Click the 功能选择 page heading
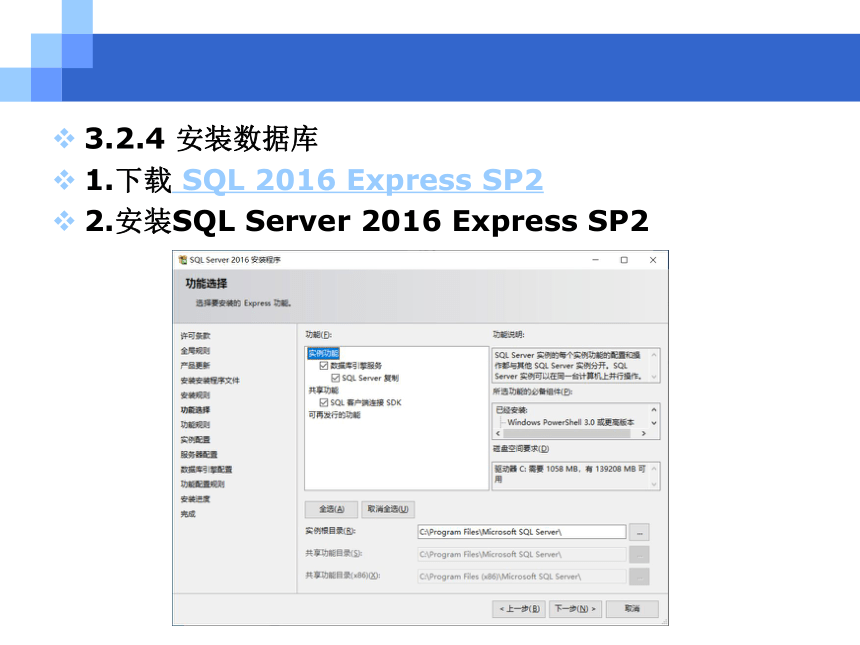The image size is (860, 645). click(206, 284)
